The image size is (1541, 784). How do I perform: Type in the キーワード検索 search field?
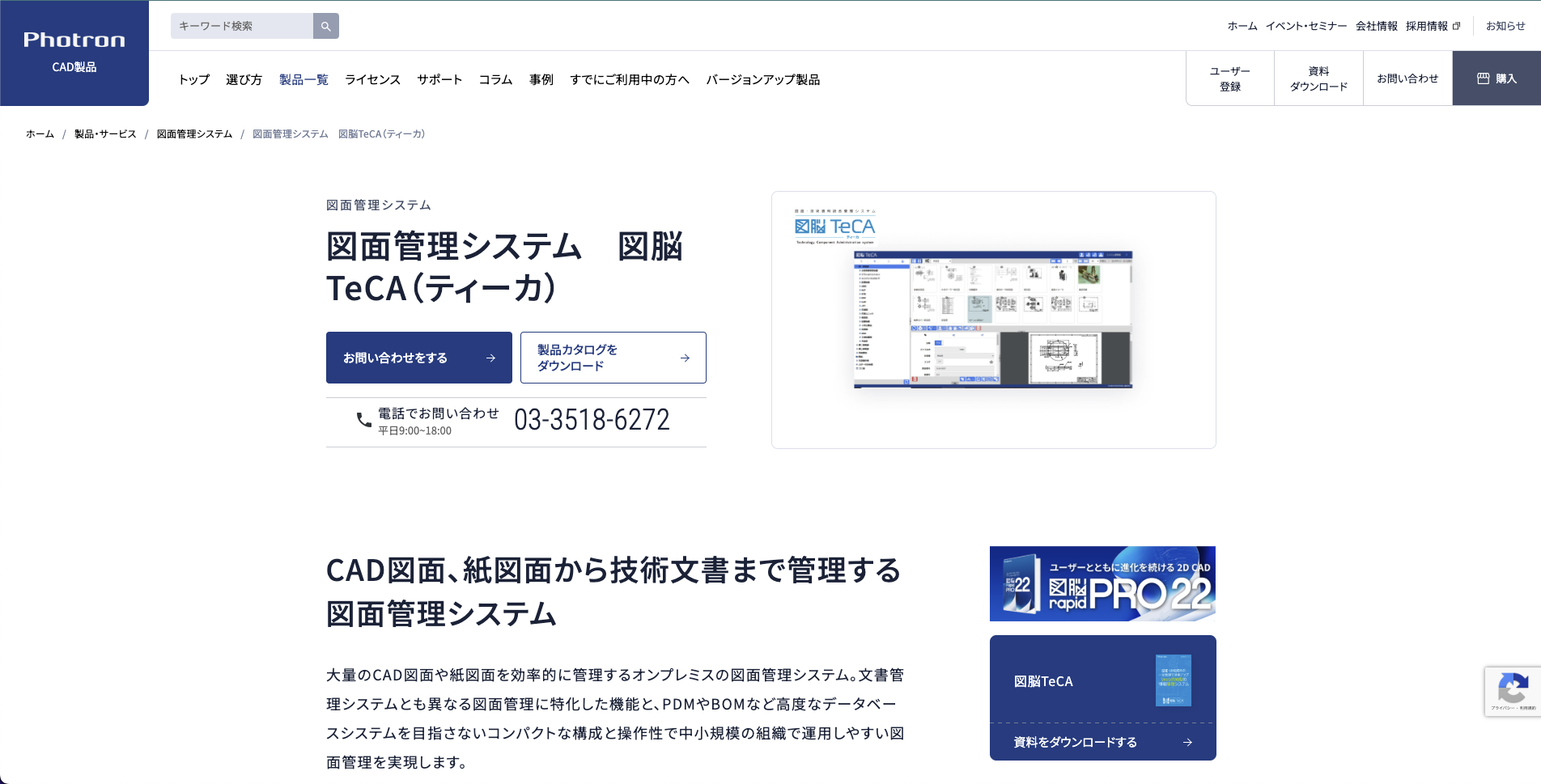point(242,26)
